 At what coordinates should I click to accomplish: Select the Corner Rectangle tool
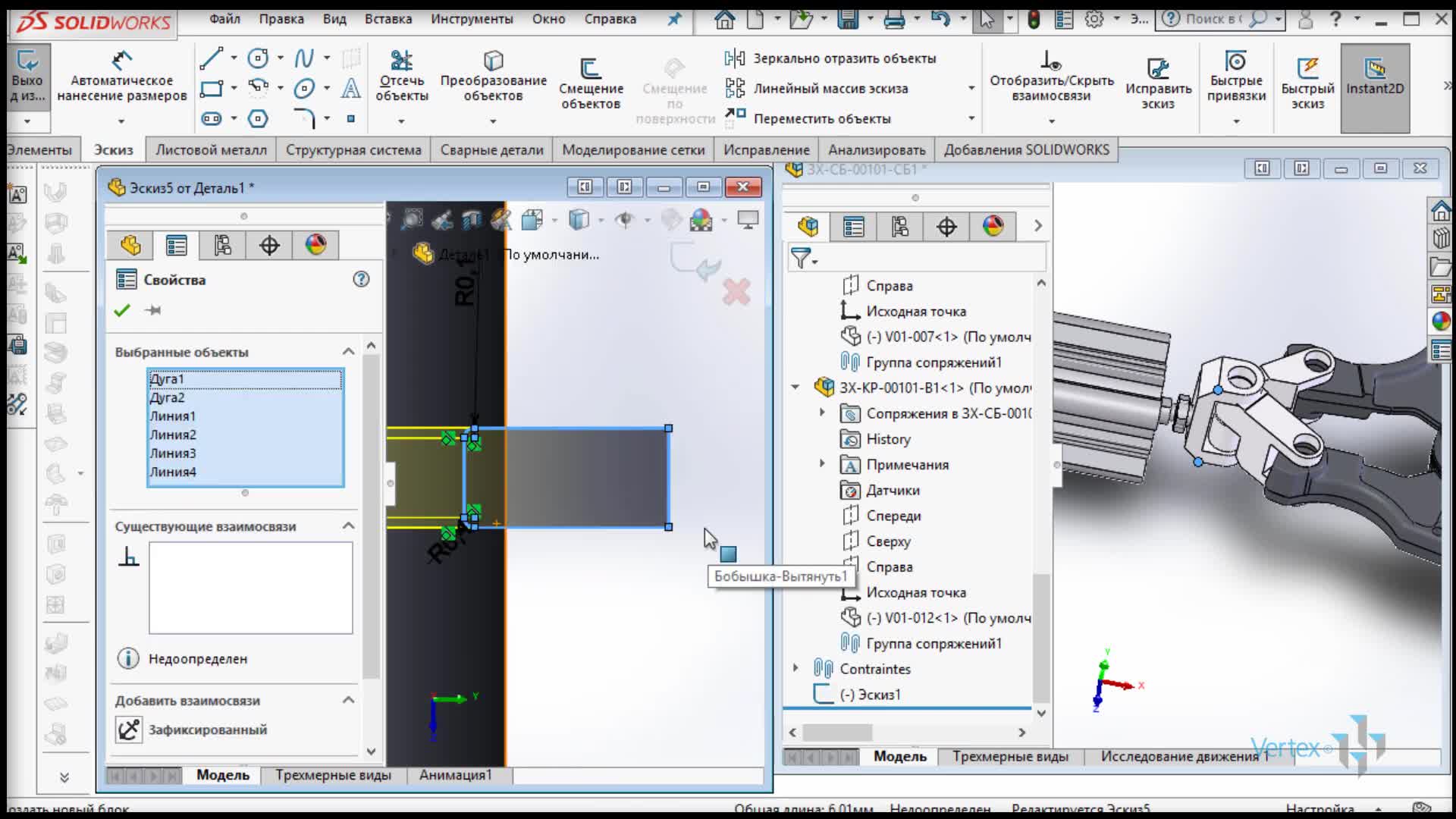tap(211, 89)
